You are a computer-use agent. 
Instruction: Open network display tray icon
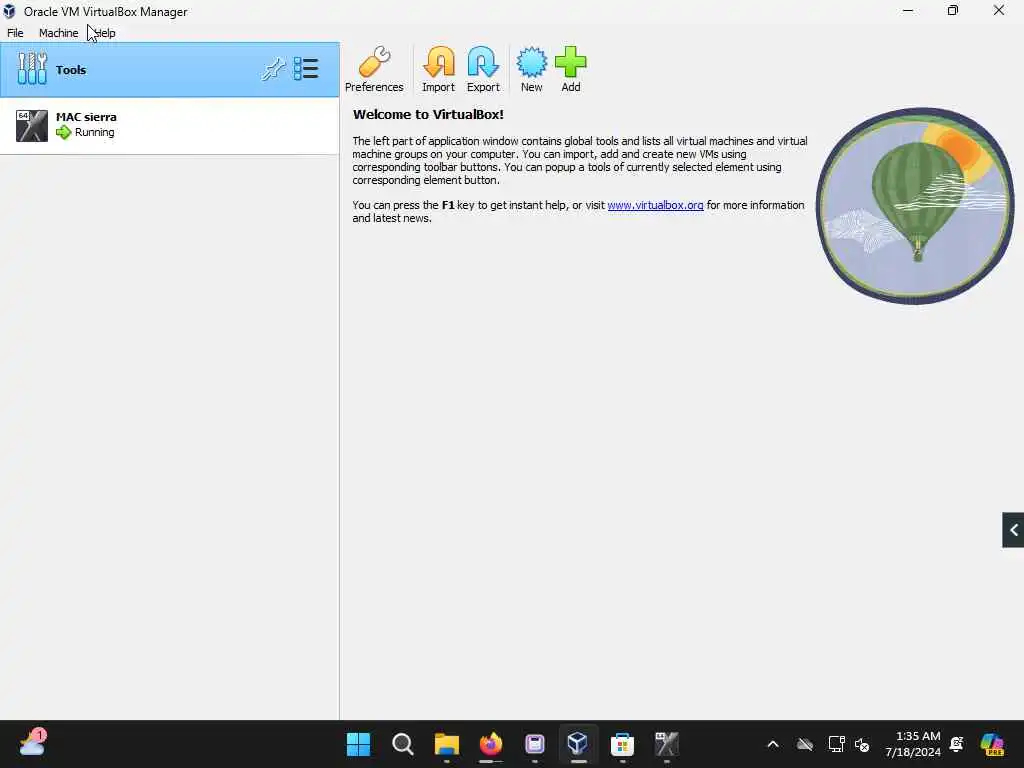pos(837,744)
